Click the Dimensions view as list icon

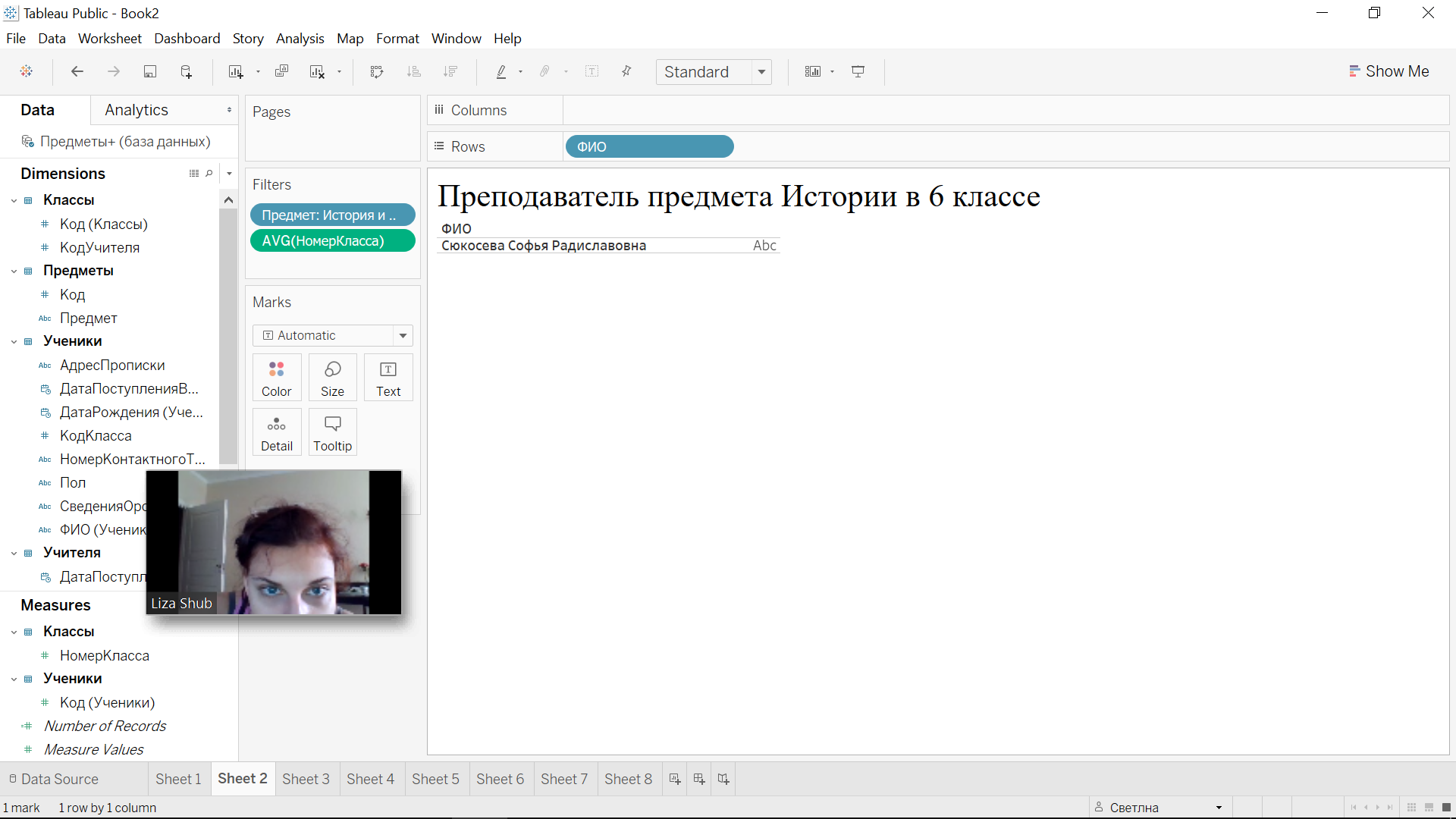point(194,174)
